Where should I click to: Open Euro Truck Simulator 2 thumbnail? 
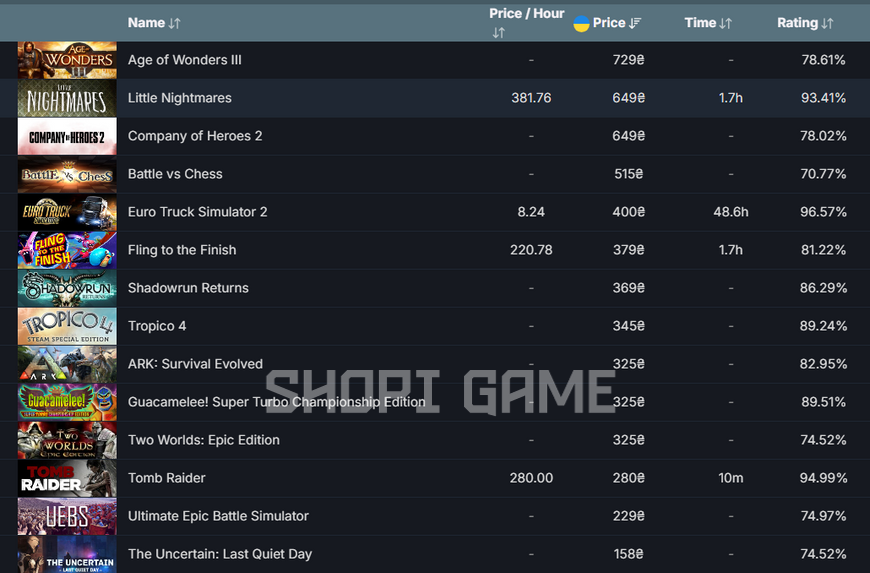tap(67, 212)
